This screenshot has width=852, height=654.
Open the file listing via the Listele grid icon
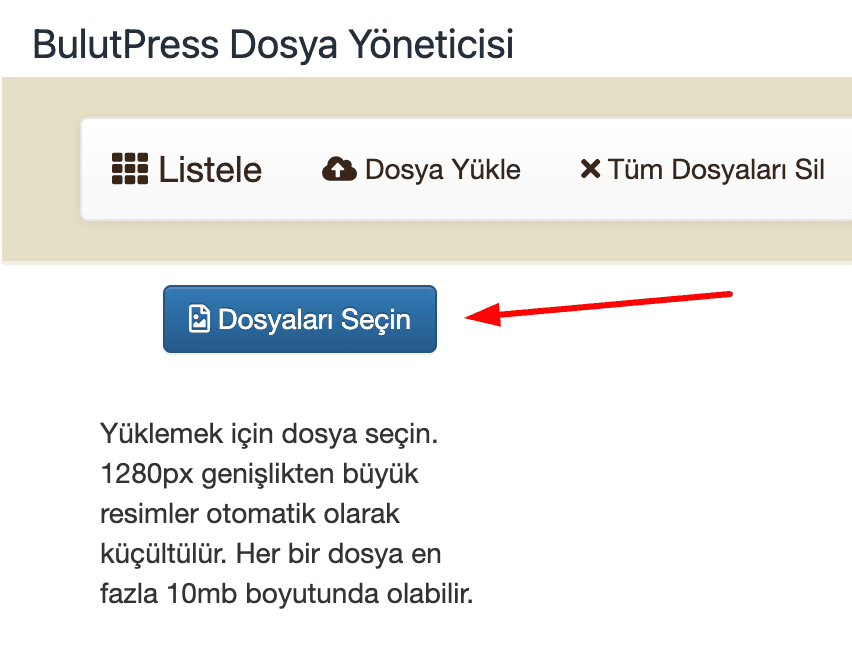(x=131, y=169)
